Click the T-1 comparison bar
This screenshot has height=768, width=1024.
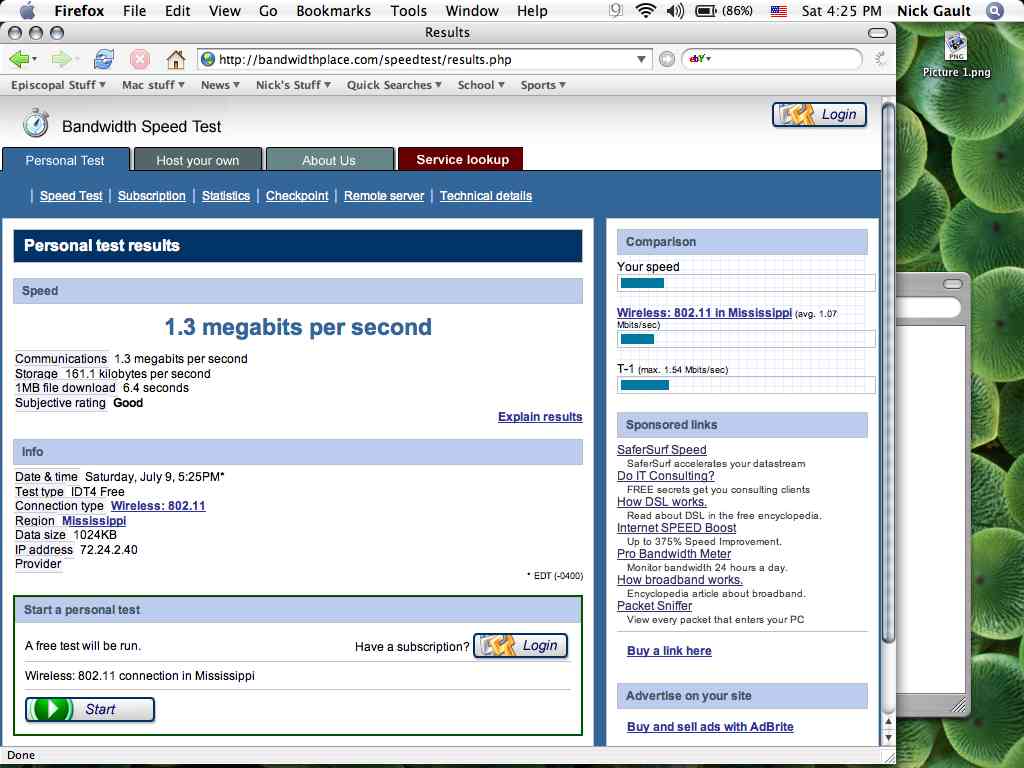[746, 385]
